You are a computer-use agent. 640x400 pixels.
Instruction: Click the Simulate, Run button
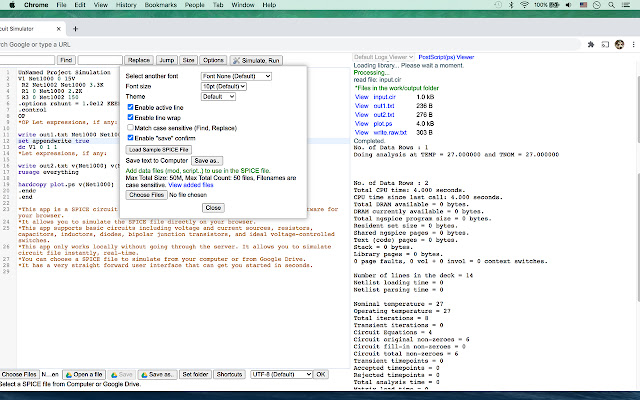(256, 60)
